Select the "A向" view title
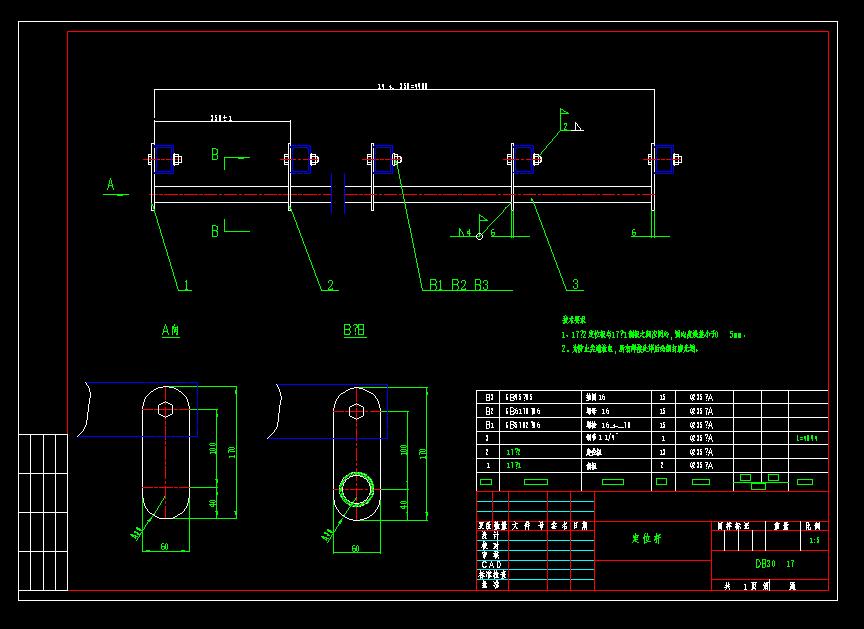The height and width of the screenshot is (629, 864). (171, 330)
